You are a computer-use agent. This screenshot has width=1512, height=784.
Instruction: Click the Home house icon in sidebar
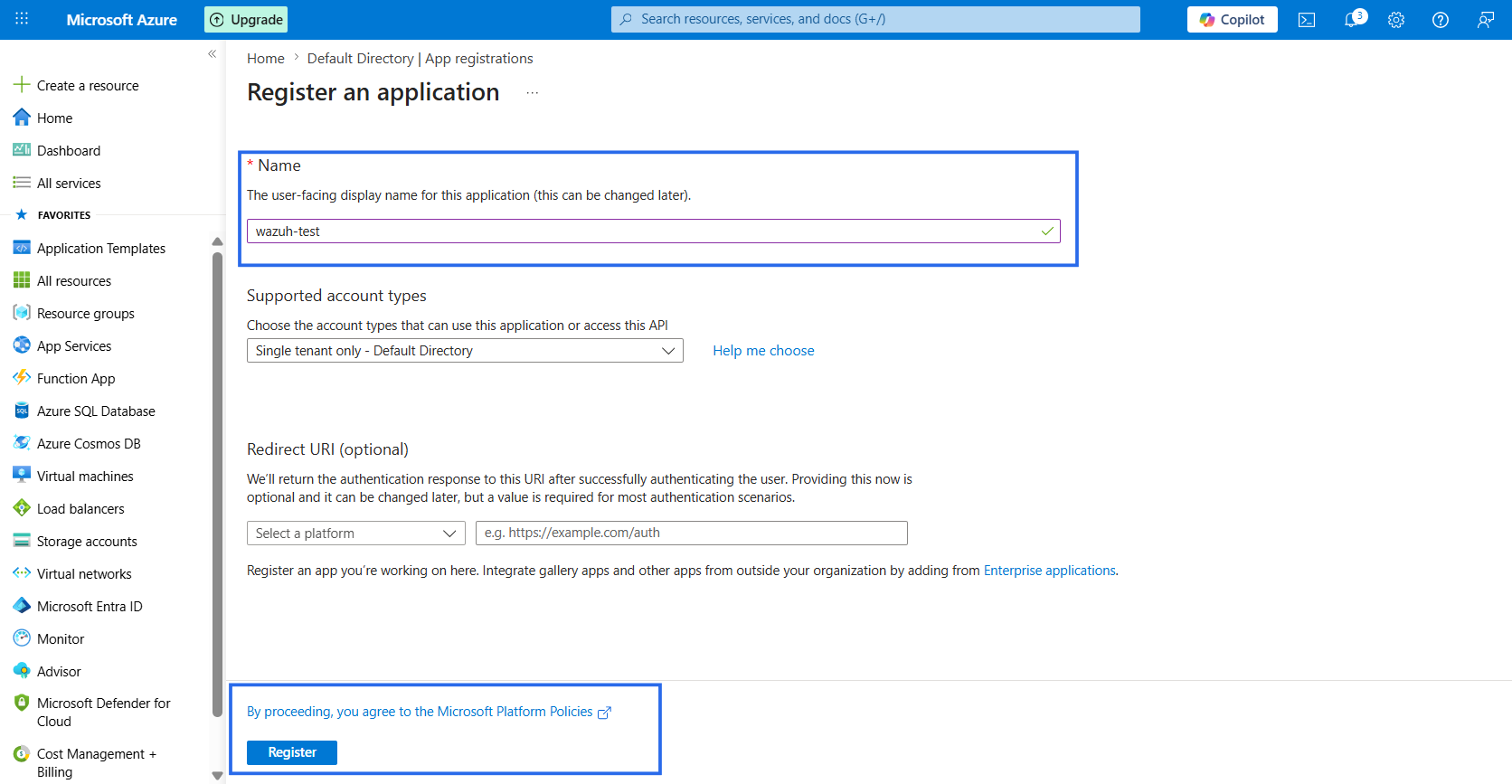pyautogui.click(x=22, y=118)
